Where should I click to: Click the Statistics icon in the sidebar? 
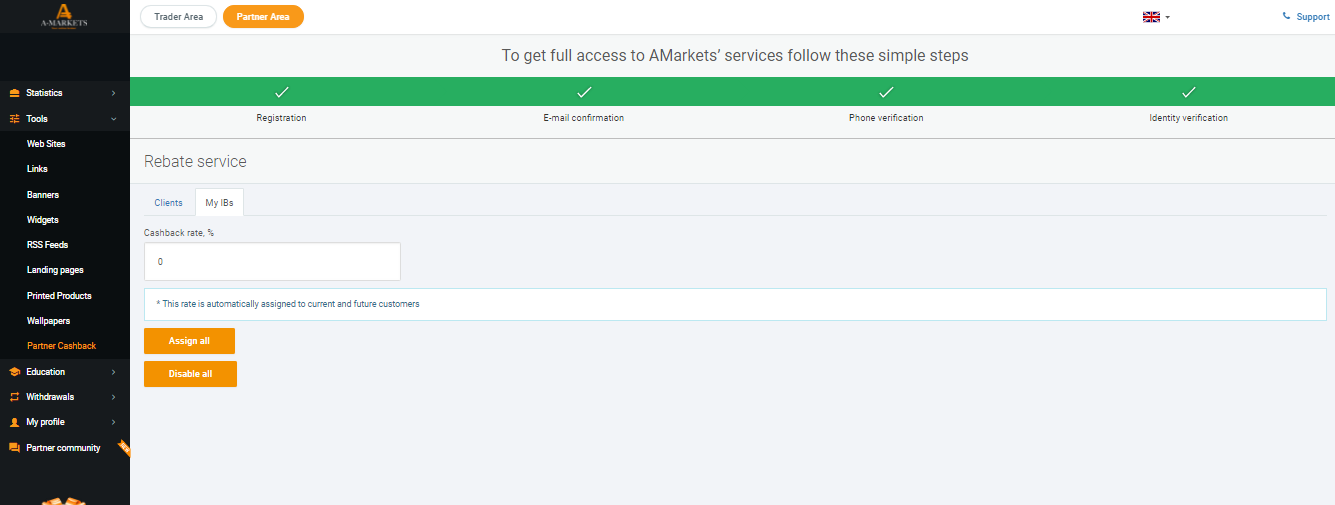tap(14, 93)
